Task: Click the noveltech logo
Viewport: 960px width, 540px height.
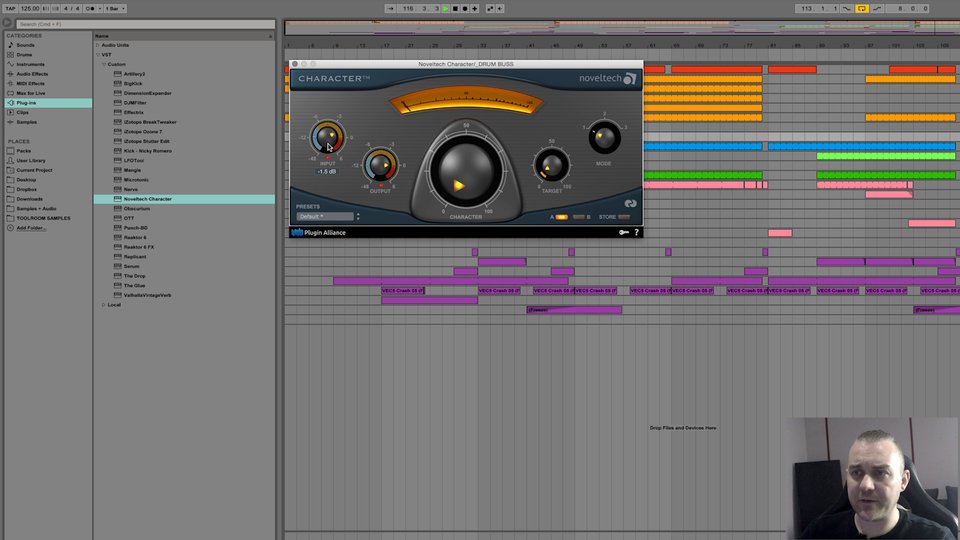Action: [x=608, y=78]
